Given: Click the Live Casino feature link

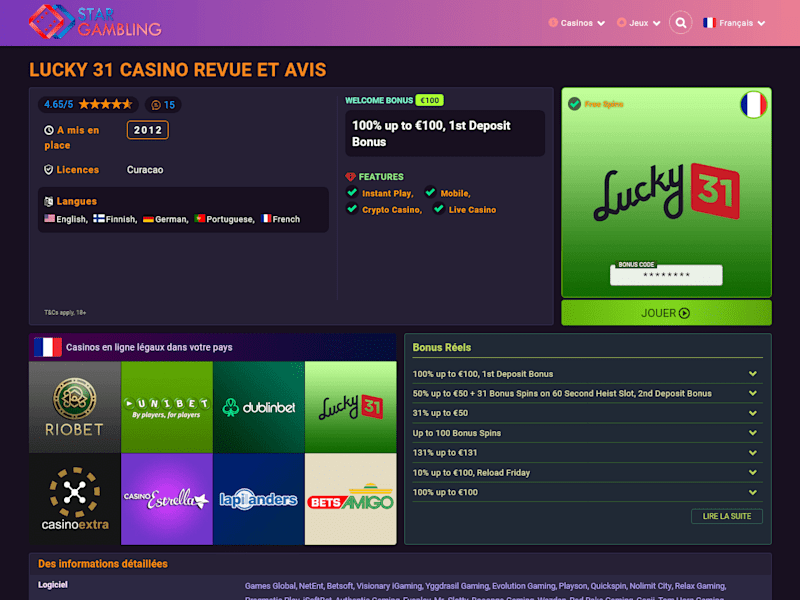Looking at the screenshot, I should (472, 210).
